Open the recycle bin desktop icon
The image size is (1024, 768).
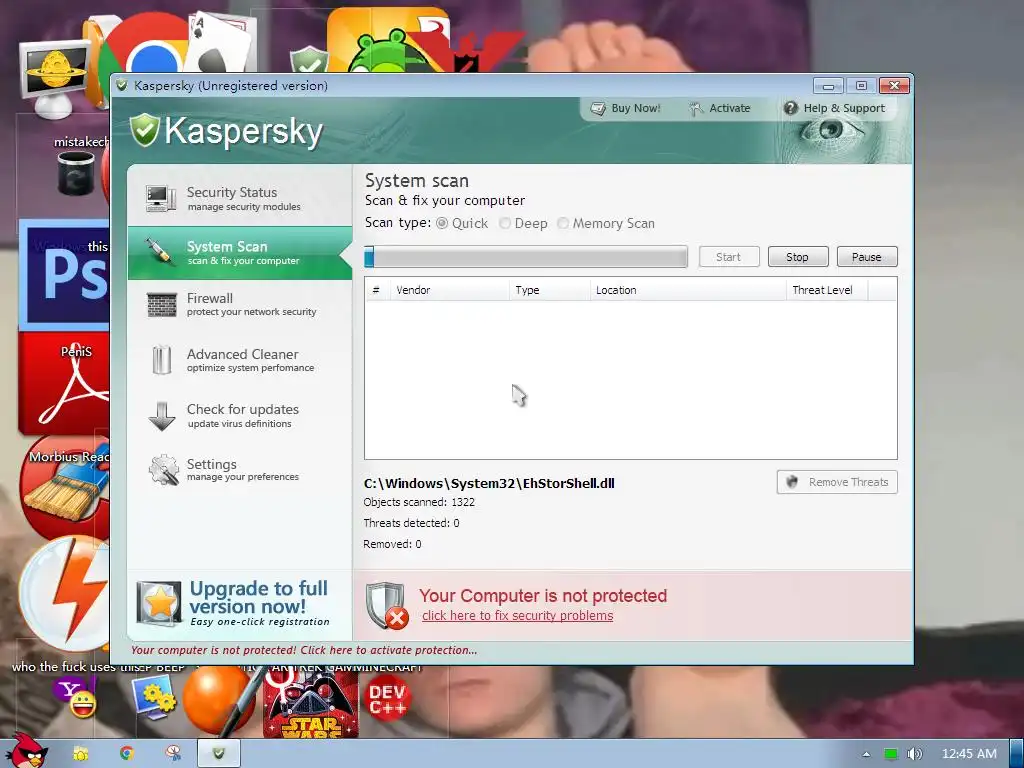point(76,173)
